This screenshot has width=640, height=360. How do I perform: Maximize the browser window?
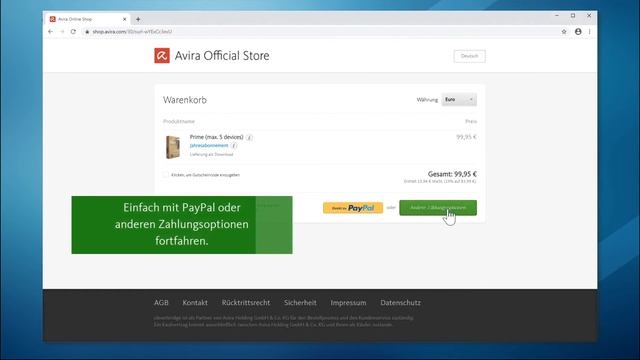pos(573,16)
